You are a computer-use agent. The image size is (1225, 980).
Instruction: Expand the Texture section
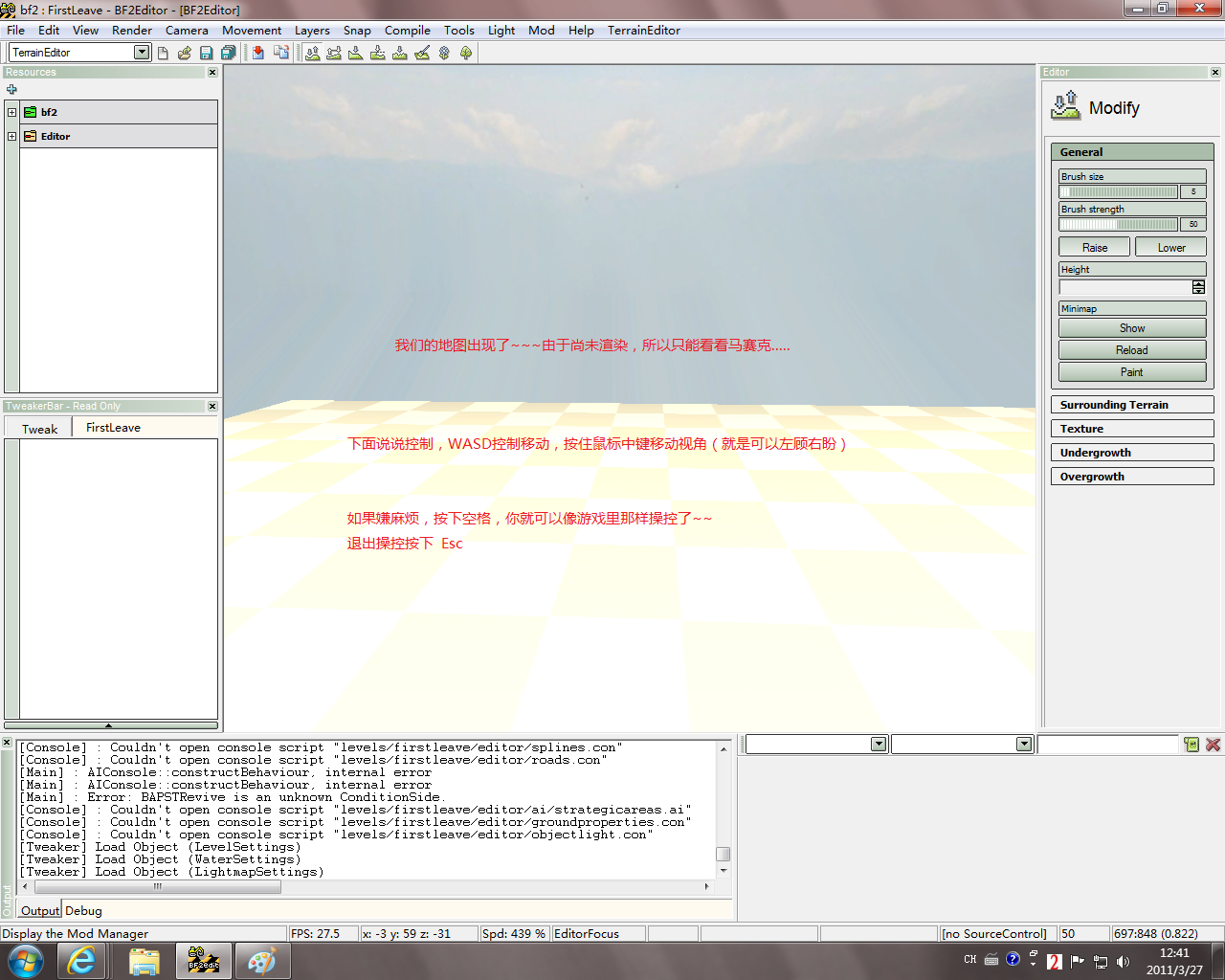1132,429
